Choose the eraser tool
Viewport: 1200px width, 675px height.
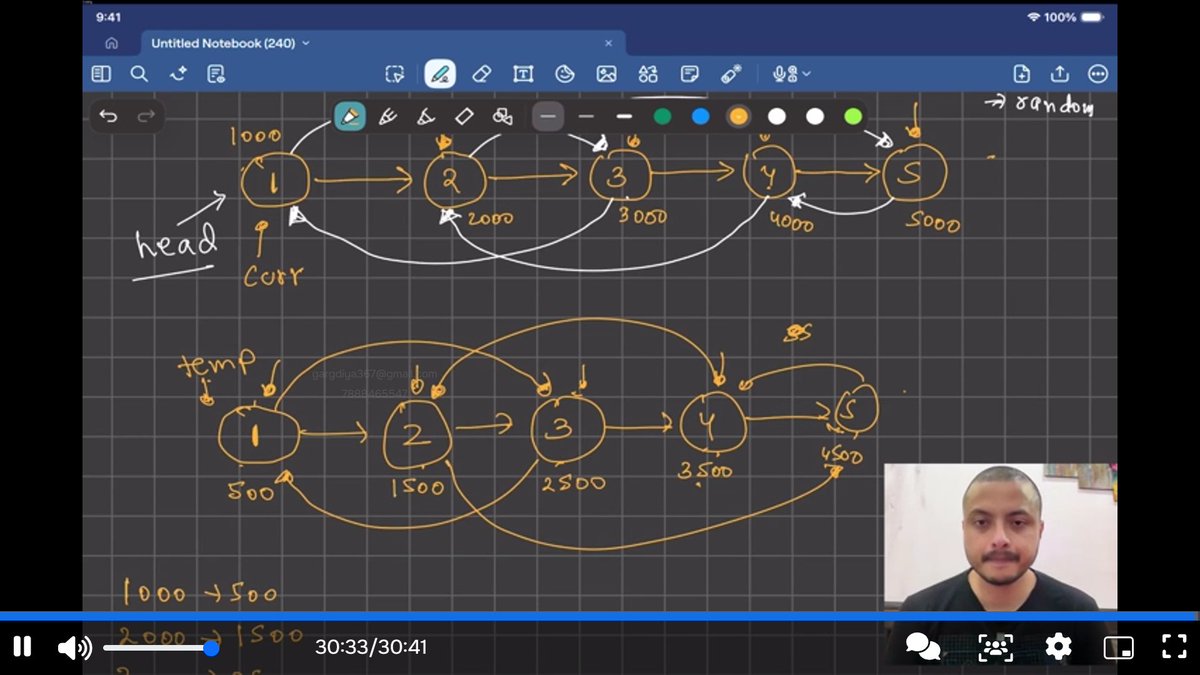pyautogui.click(x=481, y=74)
